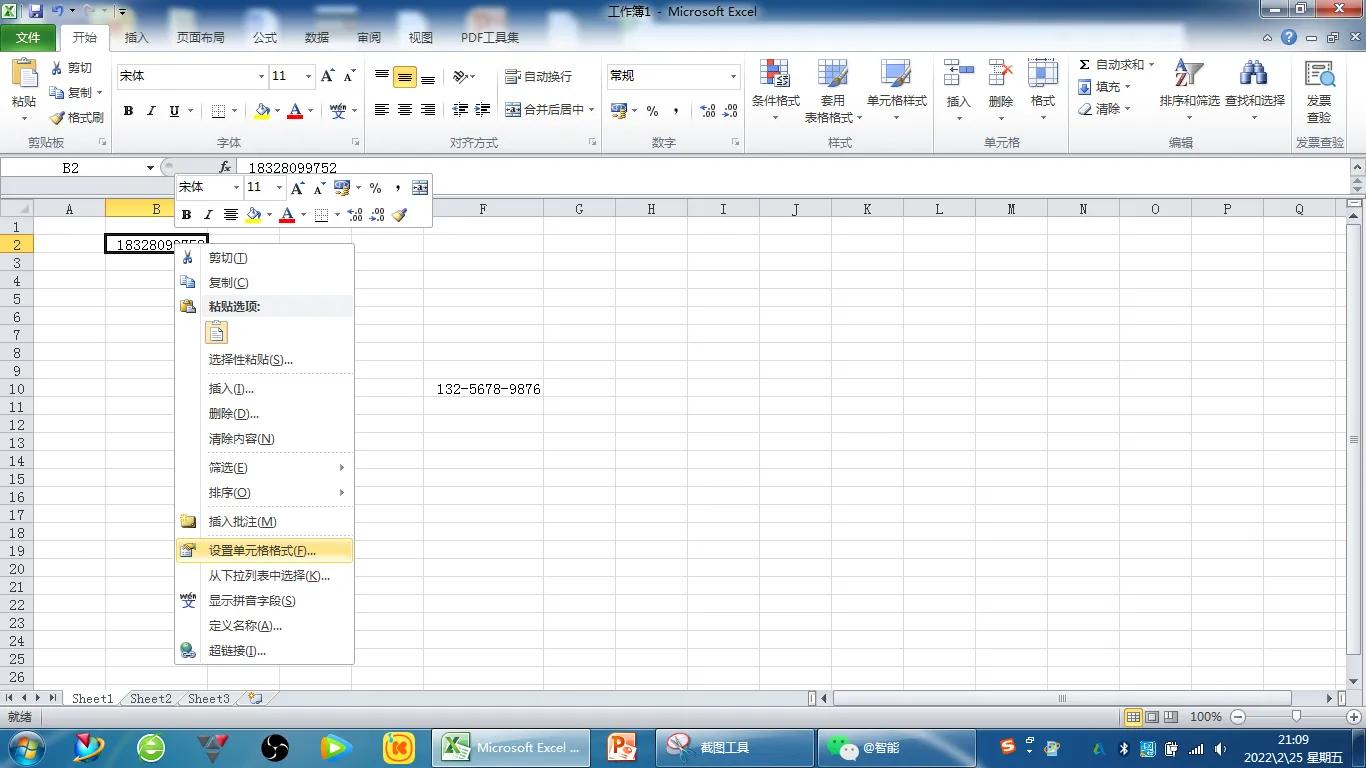This screenshot has width=1366, height=768.
Task: Select Clear Contents (清除内容) in context menu
Action: [264, 439]
